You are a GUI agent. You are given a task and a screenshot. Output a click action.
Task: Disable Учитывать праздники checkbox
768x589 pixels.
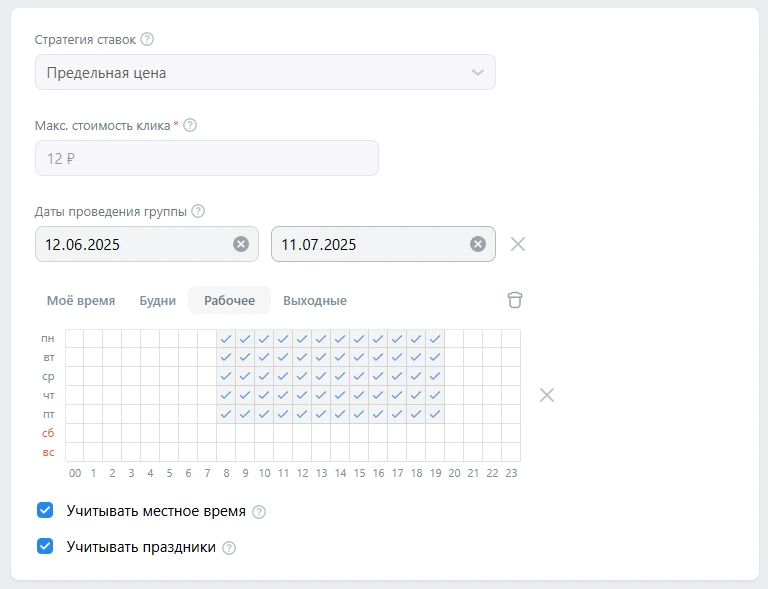(x=45, y=547)
